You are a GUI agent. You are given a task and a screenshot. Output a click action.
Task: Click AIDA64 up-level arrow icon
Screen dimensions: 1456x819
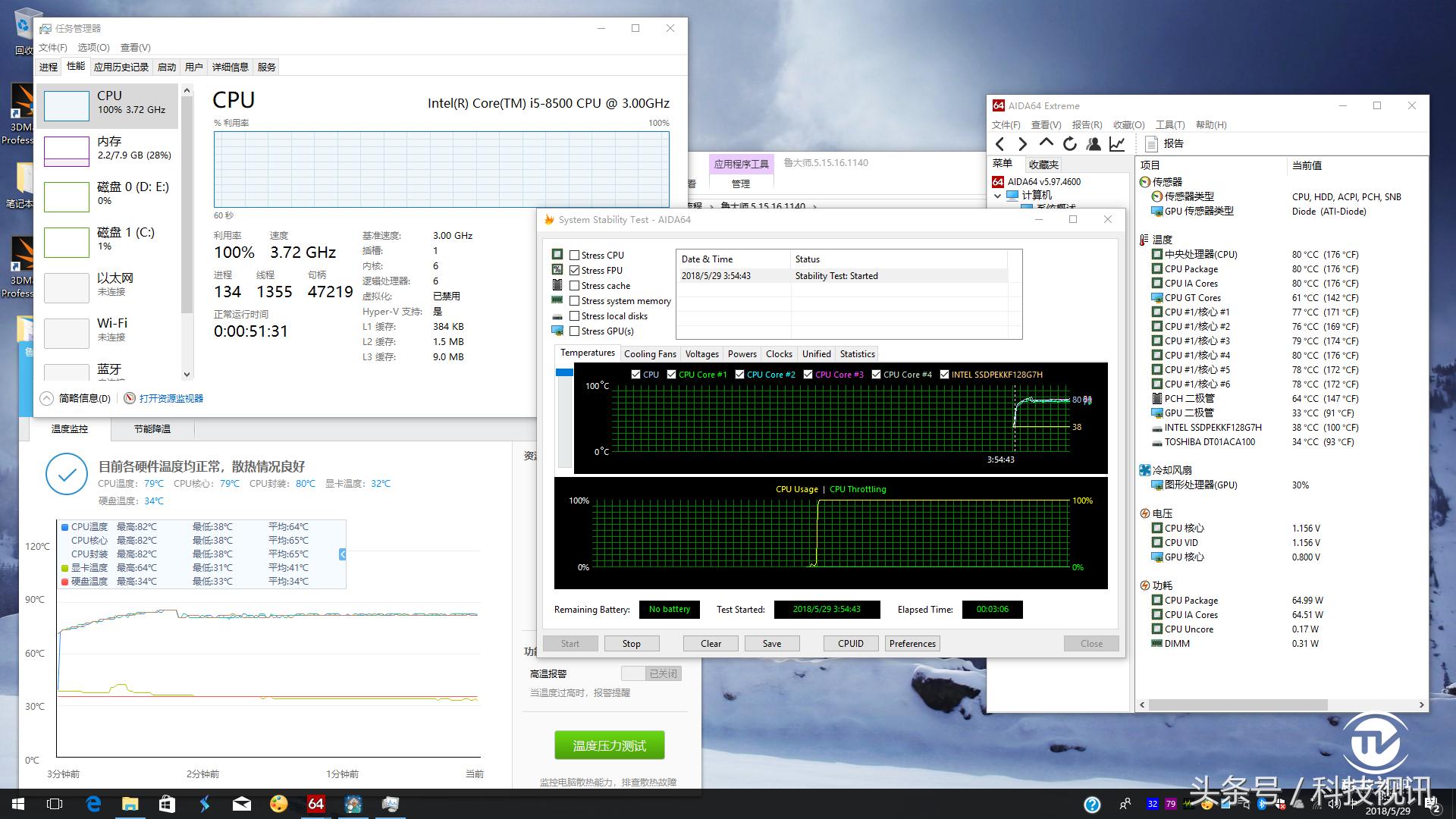[x=1046, y=143]
